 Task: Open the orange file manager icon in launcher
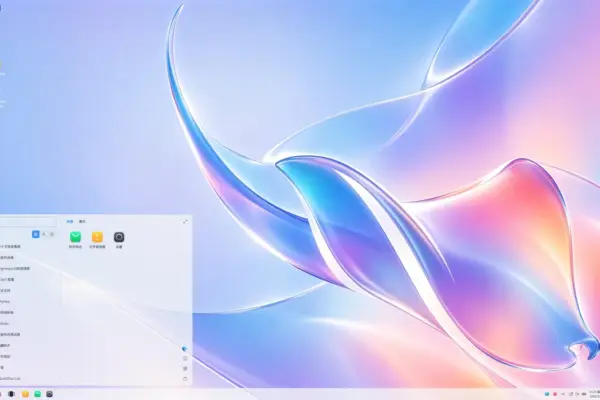coord(97,237)
